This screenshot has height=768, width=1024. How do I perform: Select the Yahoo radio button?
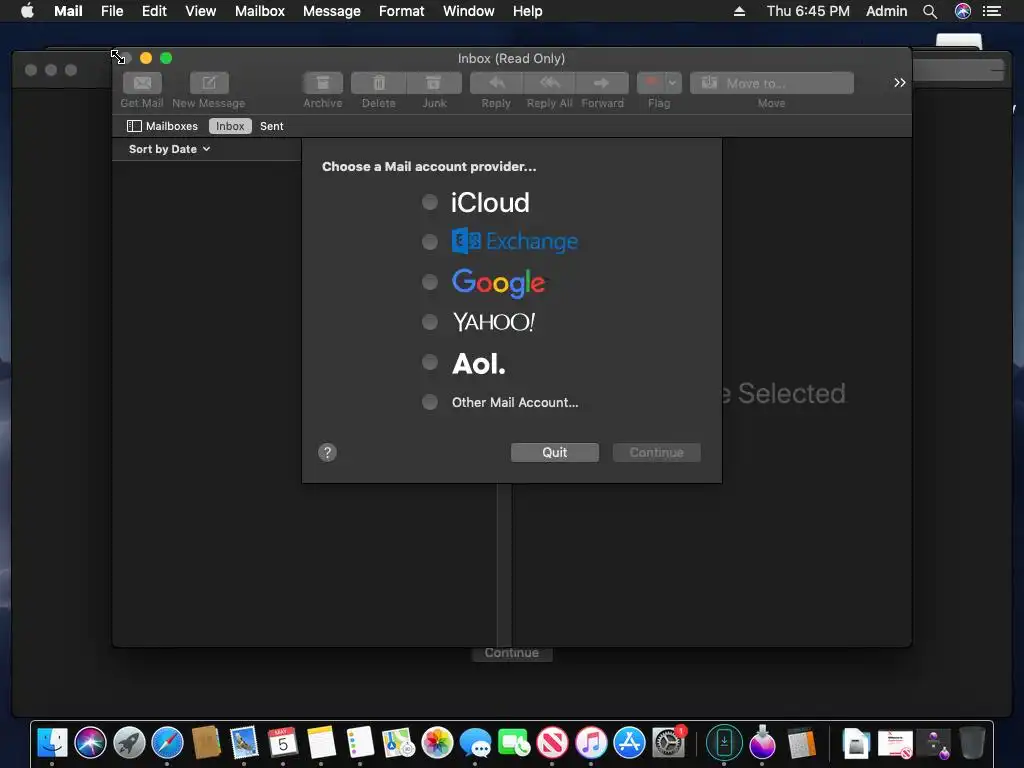pos(430,321)
